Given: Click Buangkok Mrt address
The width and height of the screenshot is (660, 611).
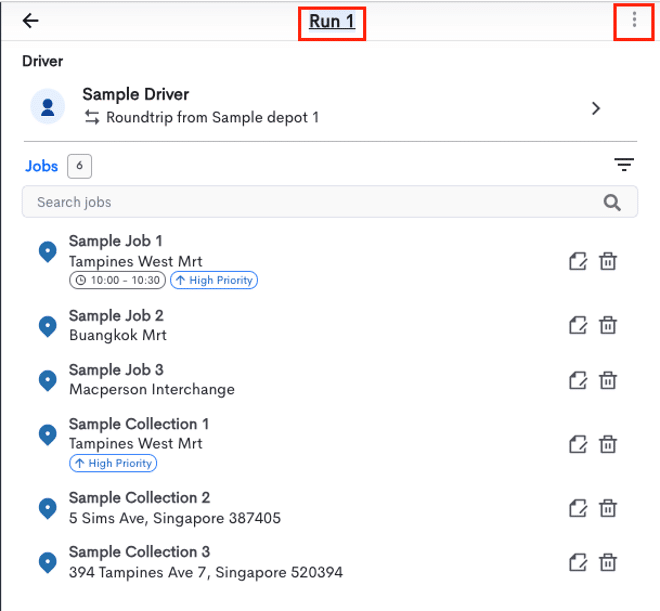Looking at the screenshot, I should coord(118,335).
